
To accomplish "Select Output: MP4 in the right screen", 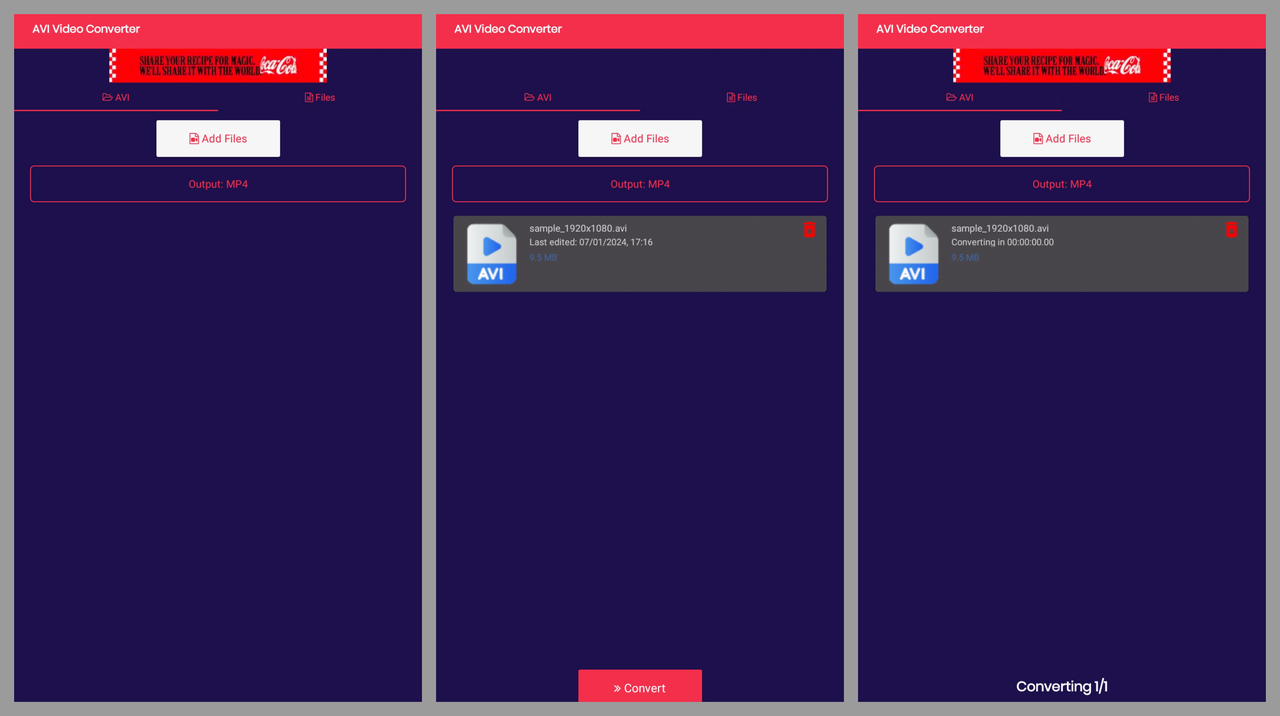I will 1062,184.
